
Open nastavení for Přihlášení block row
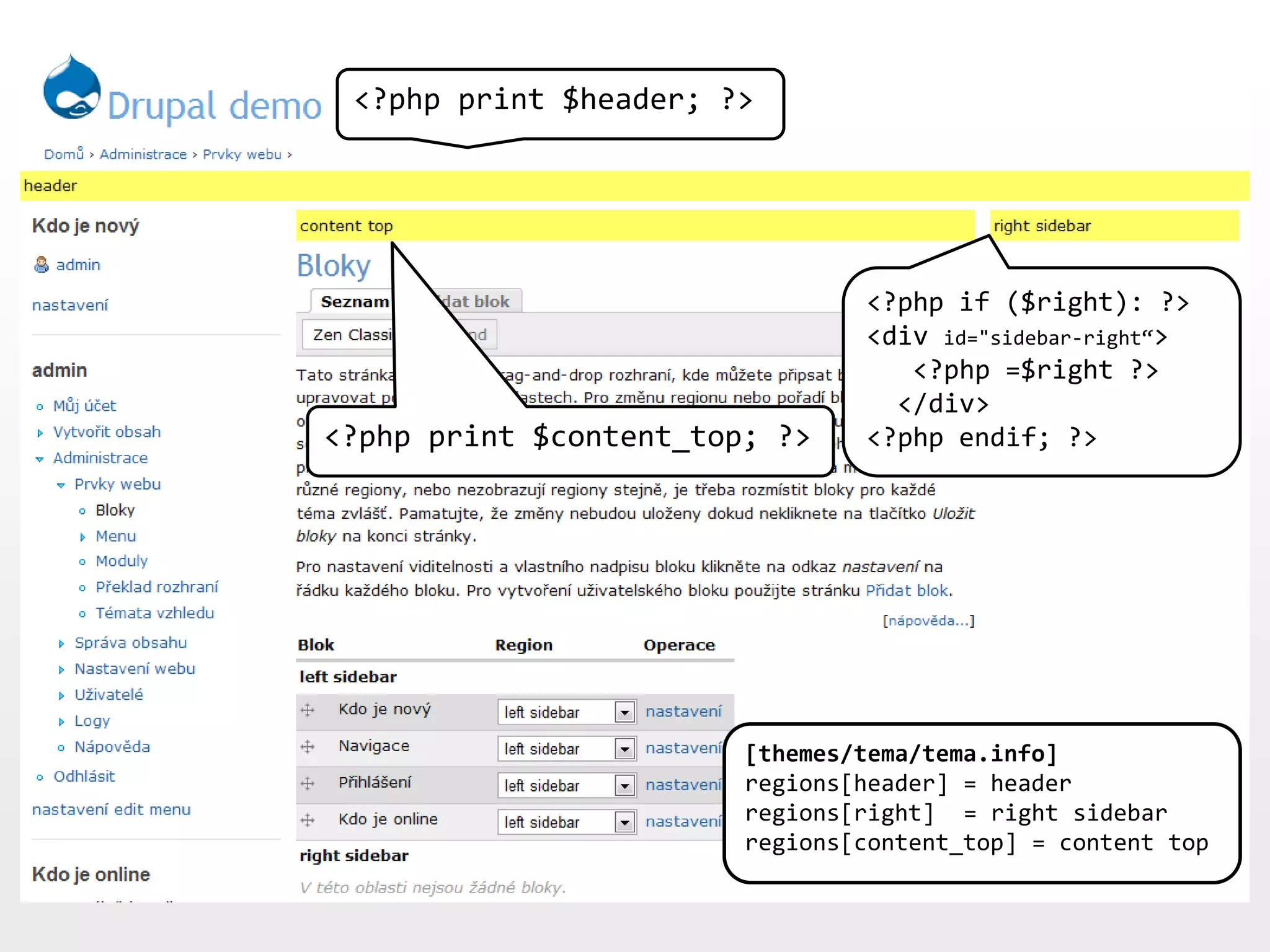683,785
